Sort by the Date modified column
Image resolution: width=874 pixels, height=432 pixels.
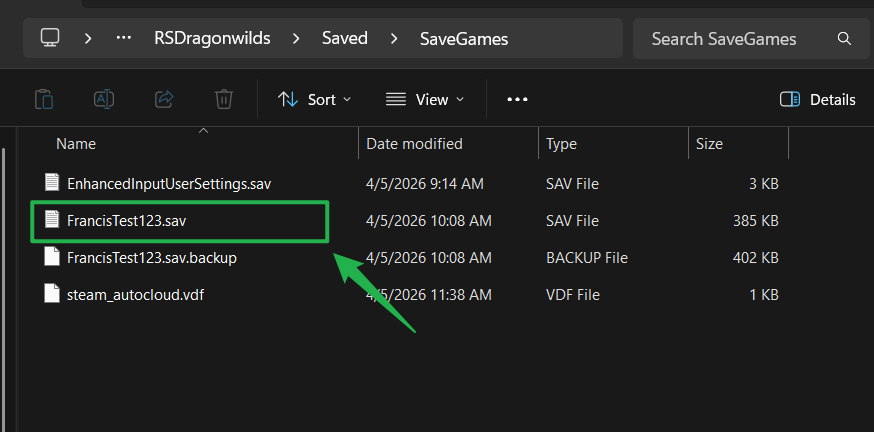414,144
